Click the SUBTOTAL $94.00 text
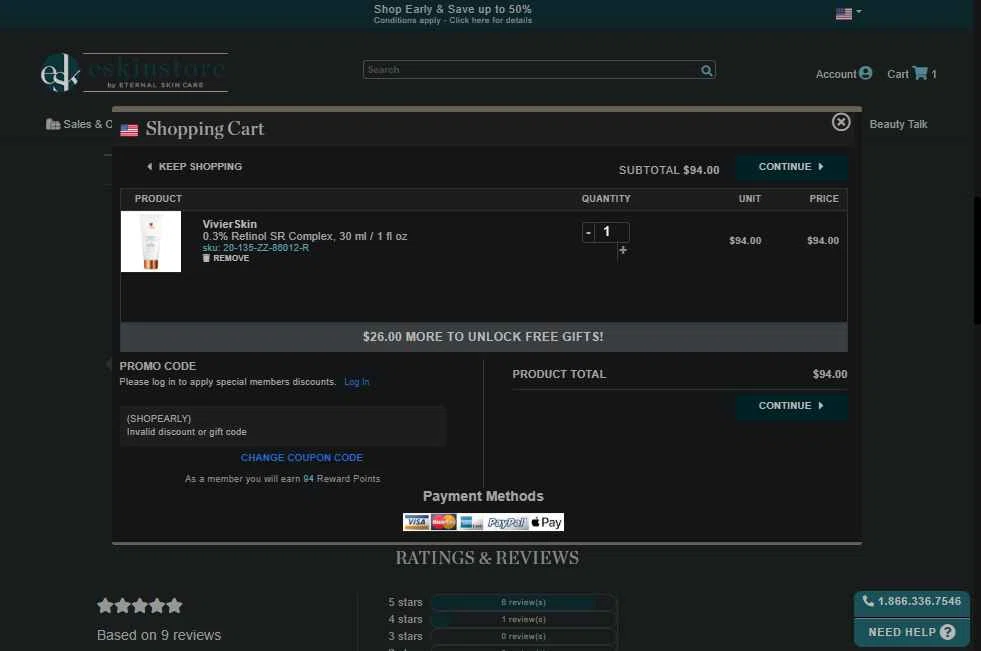 click(x=669, y=170)
